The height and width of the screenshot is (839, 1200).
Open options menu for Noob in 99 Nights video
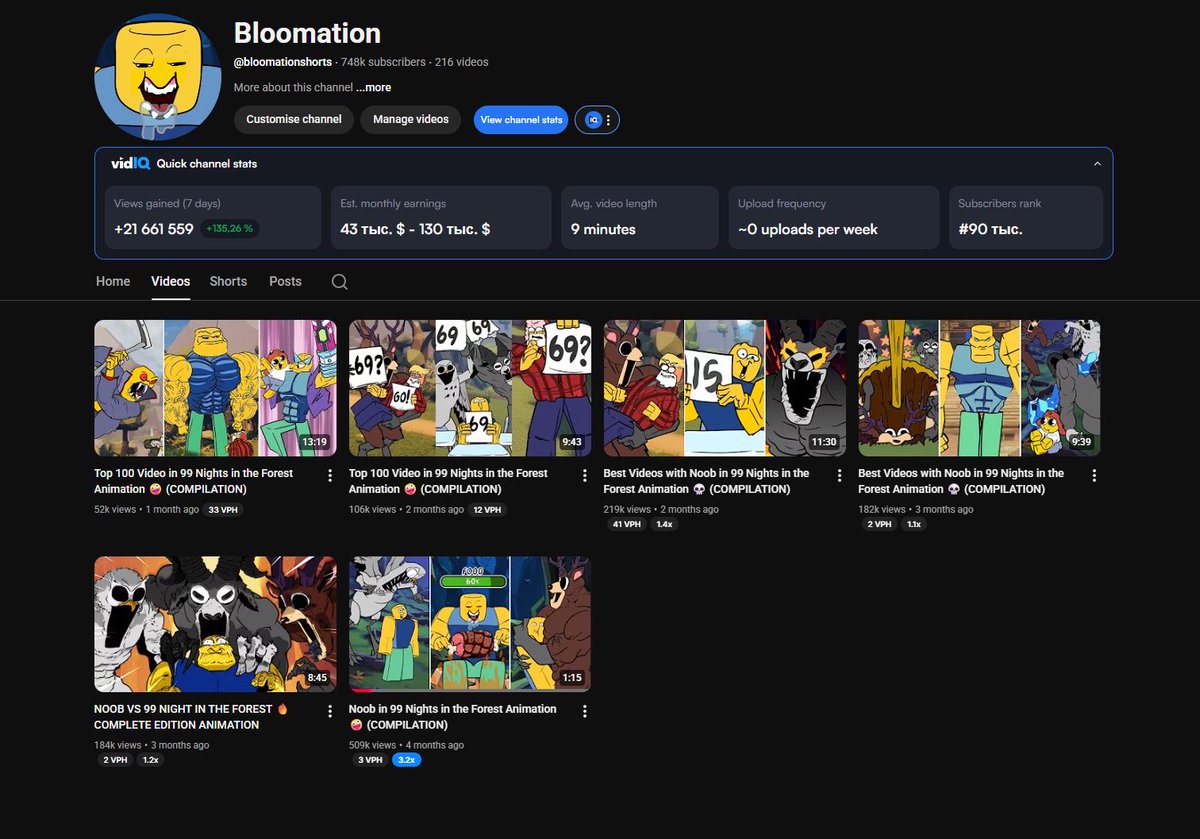coord(585,712)
